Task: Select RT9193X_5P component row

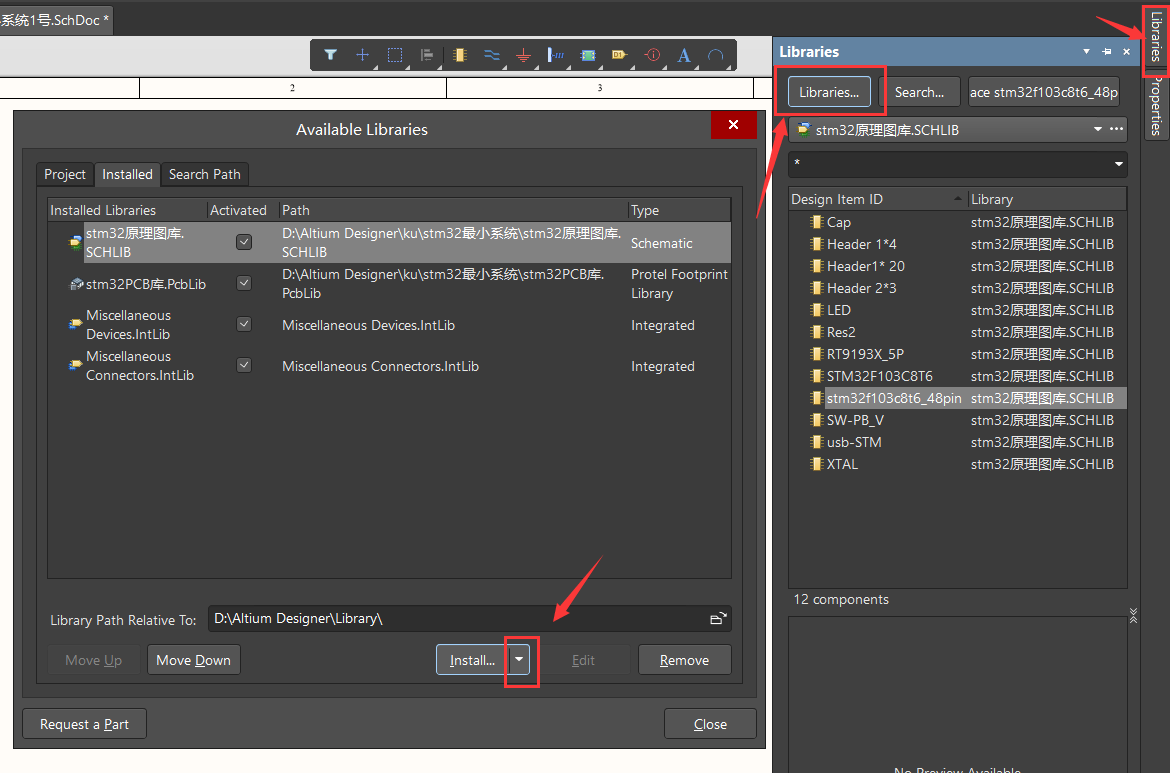Action: point(957,354)
